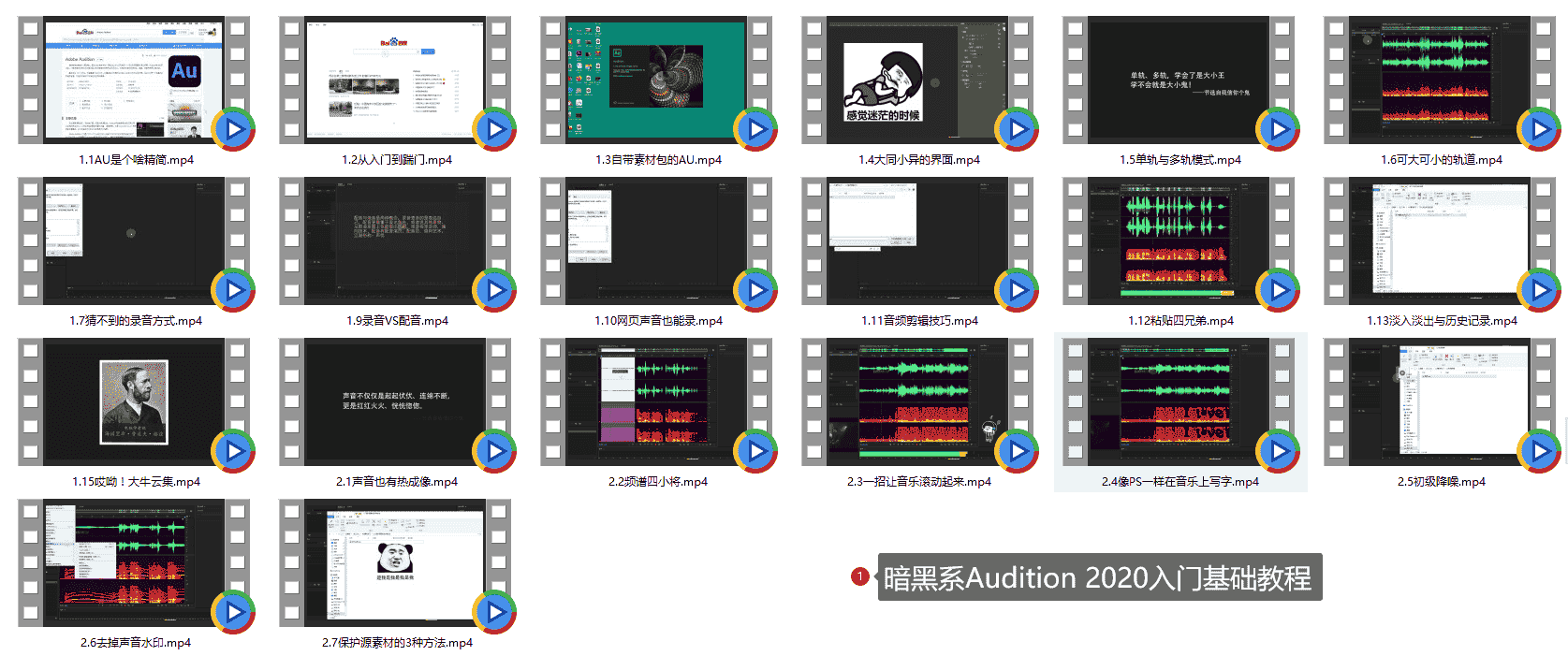The image size is (1568, 656).
Task: Select the 1.13淡入淡出与历史记录.mp4 video thumbnail
Action: 1440,241
